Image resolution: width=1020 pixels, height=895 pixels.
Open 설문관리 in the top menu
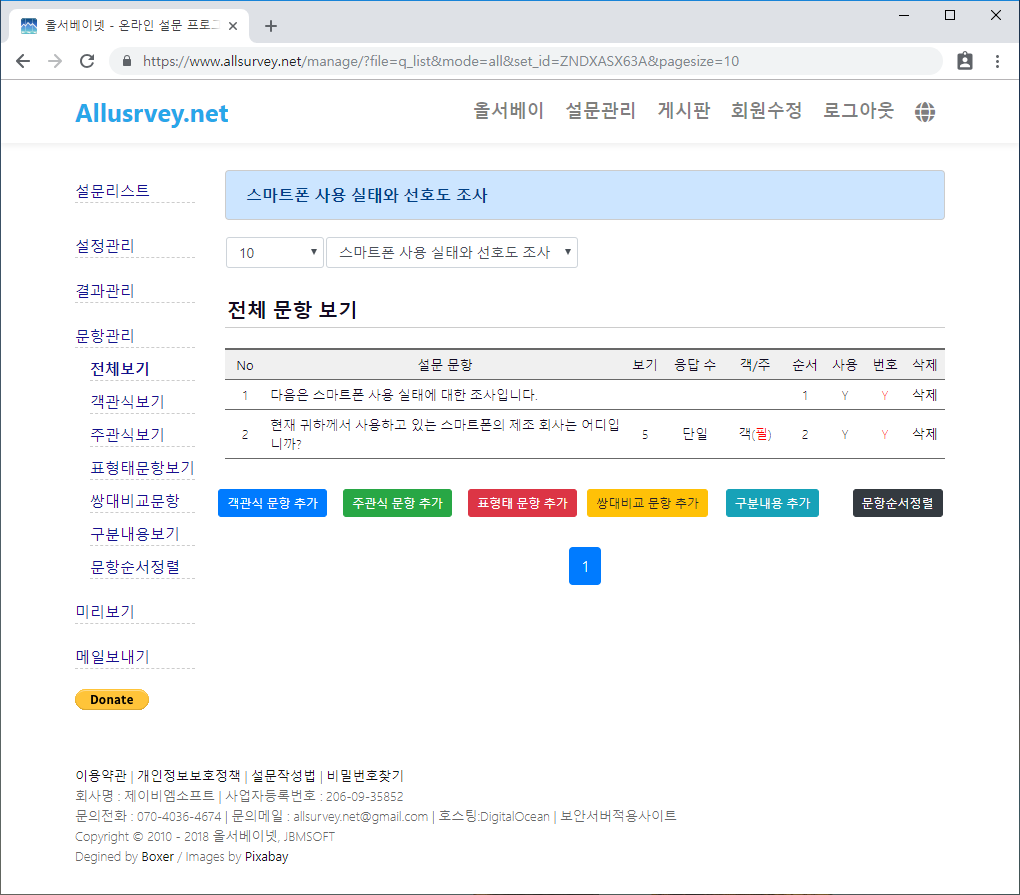pos(600,111)
